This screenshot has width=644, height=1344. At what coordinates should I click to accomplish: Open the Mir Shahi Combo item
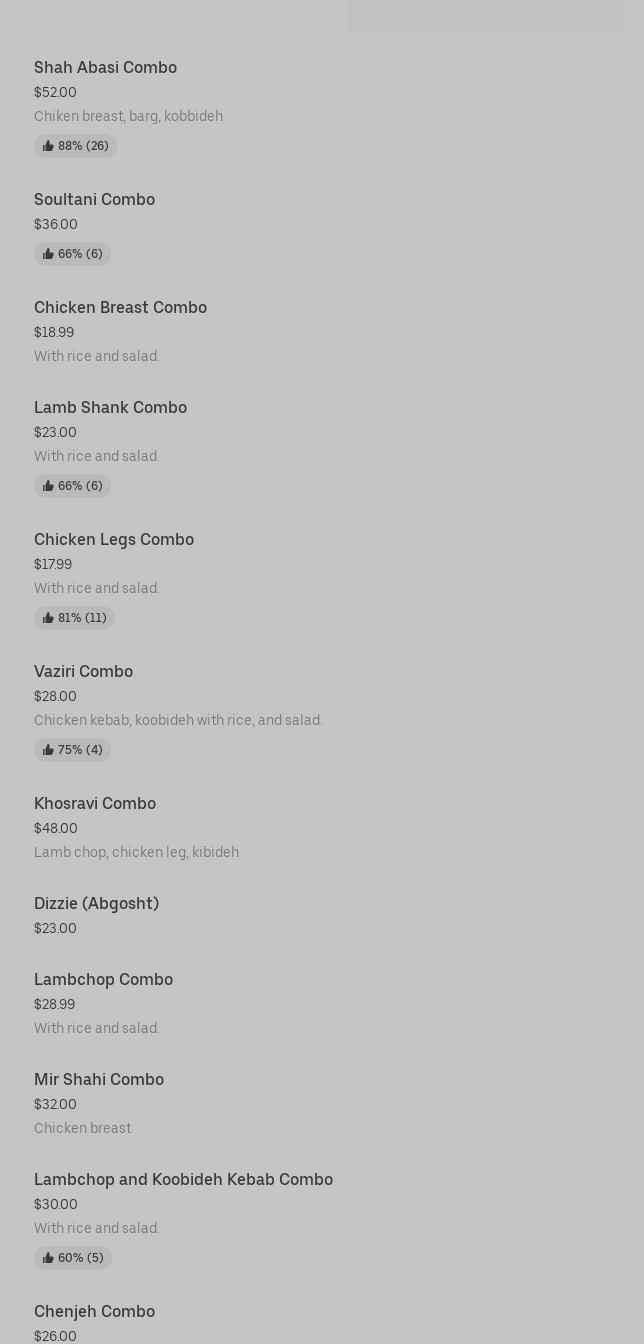99,1079
